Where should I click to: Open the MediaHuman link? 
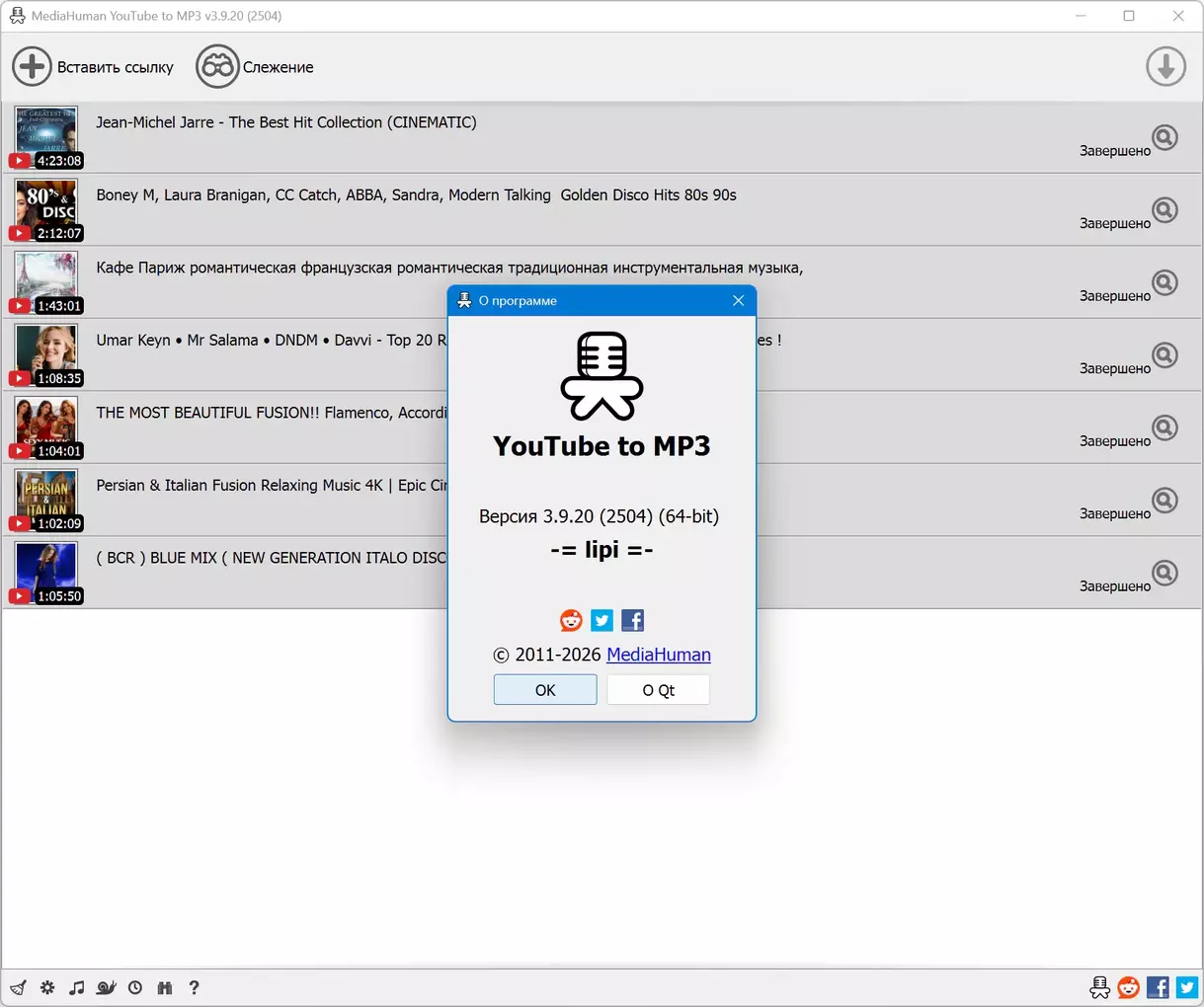pyautogui.click(x=659, y=655)
